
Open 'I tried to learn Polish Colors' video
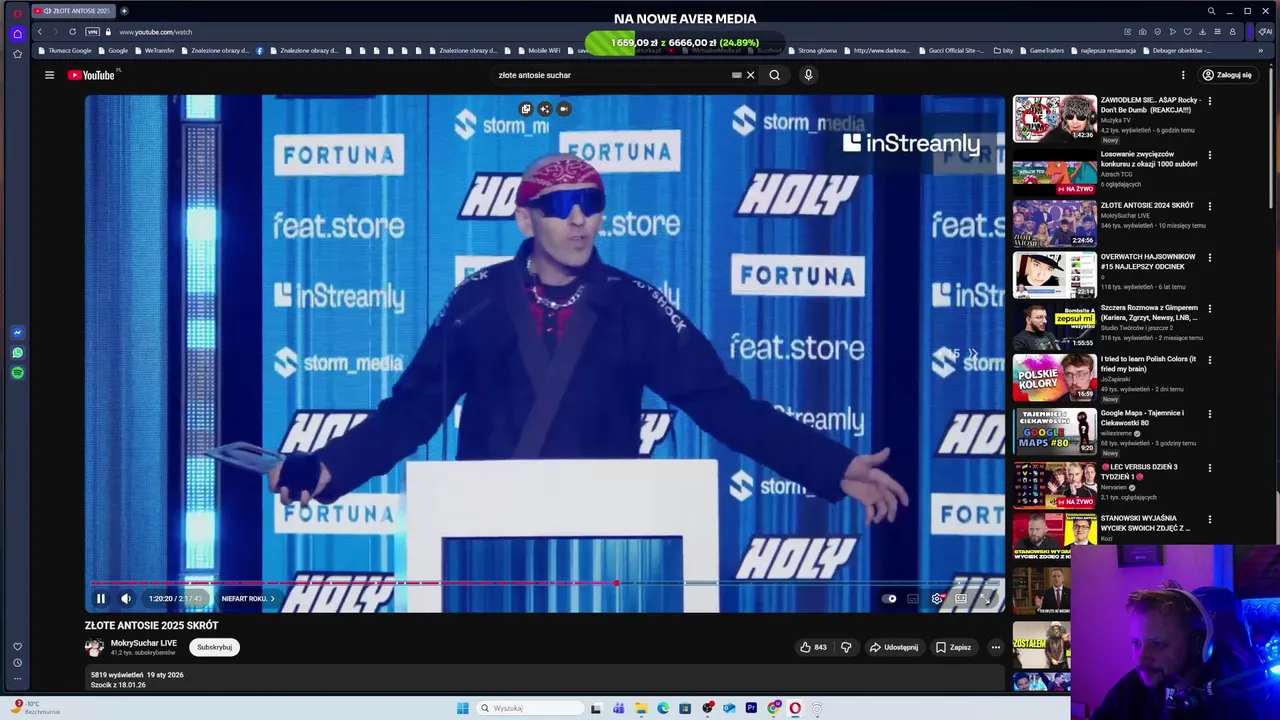[1148, 364]
